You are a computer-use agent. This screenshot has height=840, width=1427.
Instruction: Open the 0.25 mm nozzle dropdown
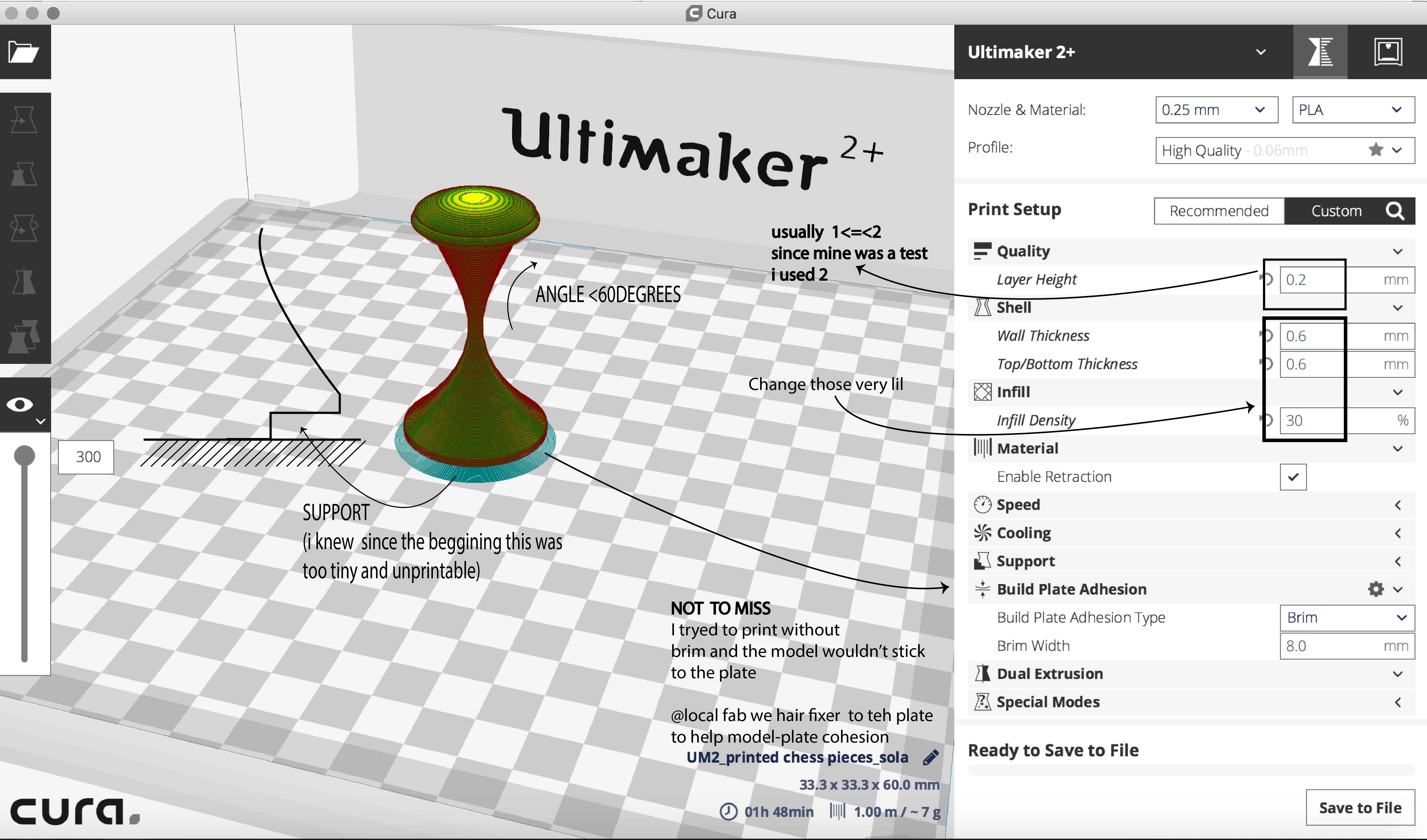pyautogui.click(x=1216, y=110)
